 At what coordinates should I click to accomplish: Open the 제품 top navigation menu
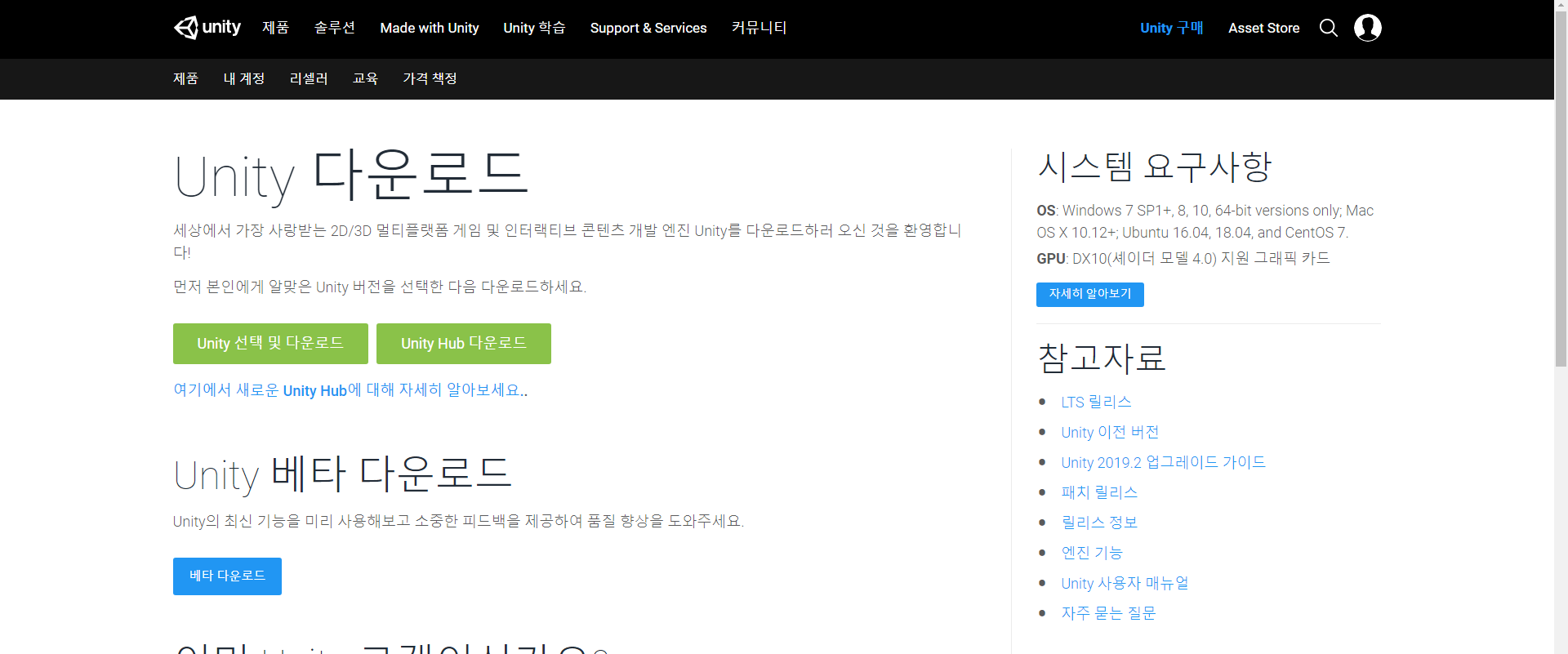coord(276,28)
